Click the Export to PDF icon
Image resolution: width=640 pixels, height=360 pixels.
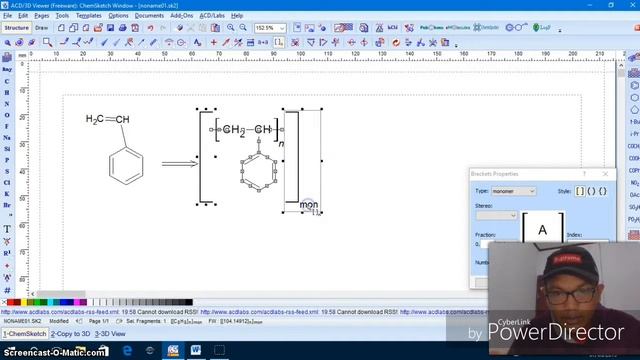(135, 28)
